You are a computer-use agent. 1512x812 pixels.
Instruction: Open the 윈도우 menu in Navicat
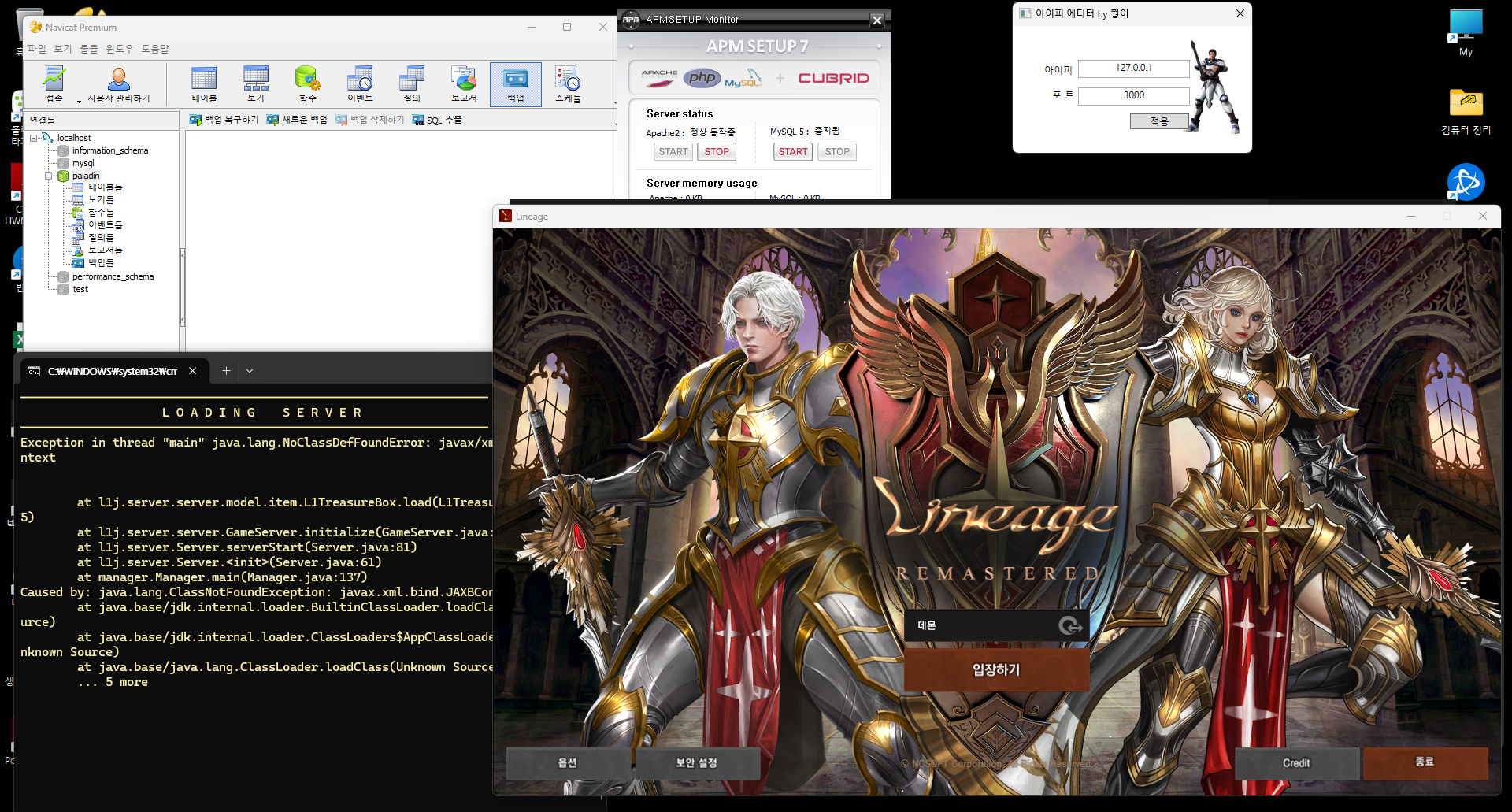coord(120,49)
